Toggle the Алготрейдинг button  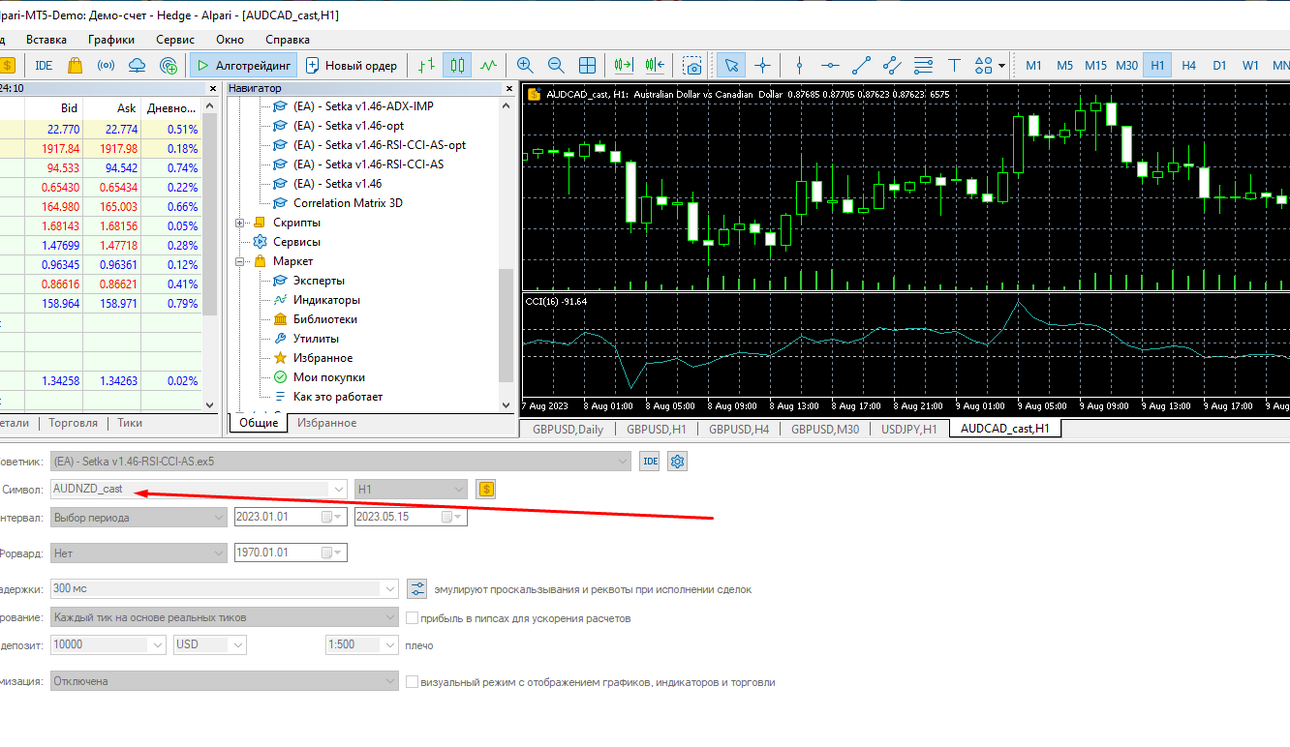click(x=244, y=65)
